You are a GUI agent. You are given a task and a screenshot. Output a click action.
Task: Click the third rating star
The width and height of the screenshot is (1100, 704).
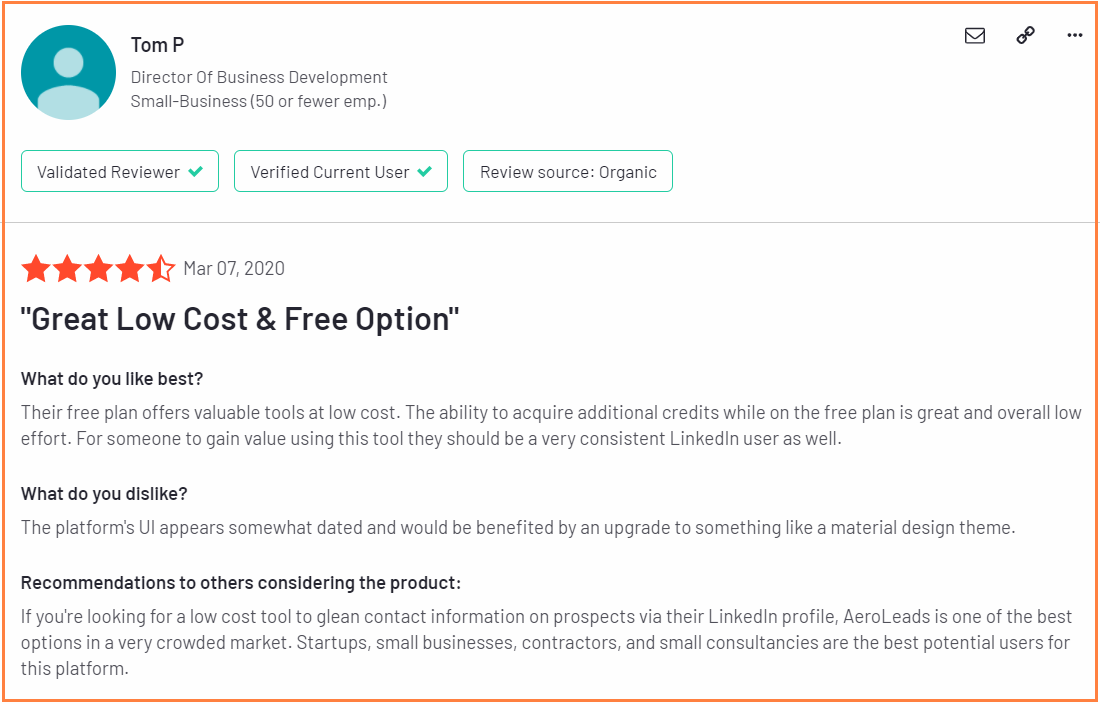point(98,269)
